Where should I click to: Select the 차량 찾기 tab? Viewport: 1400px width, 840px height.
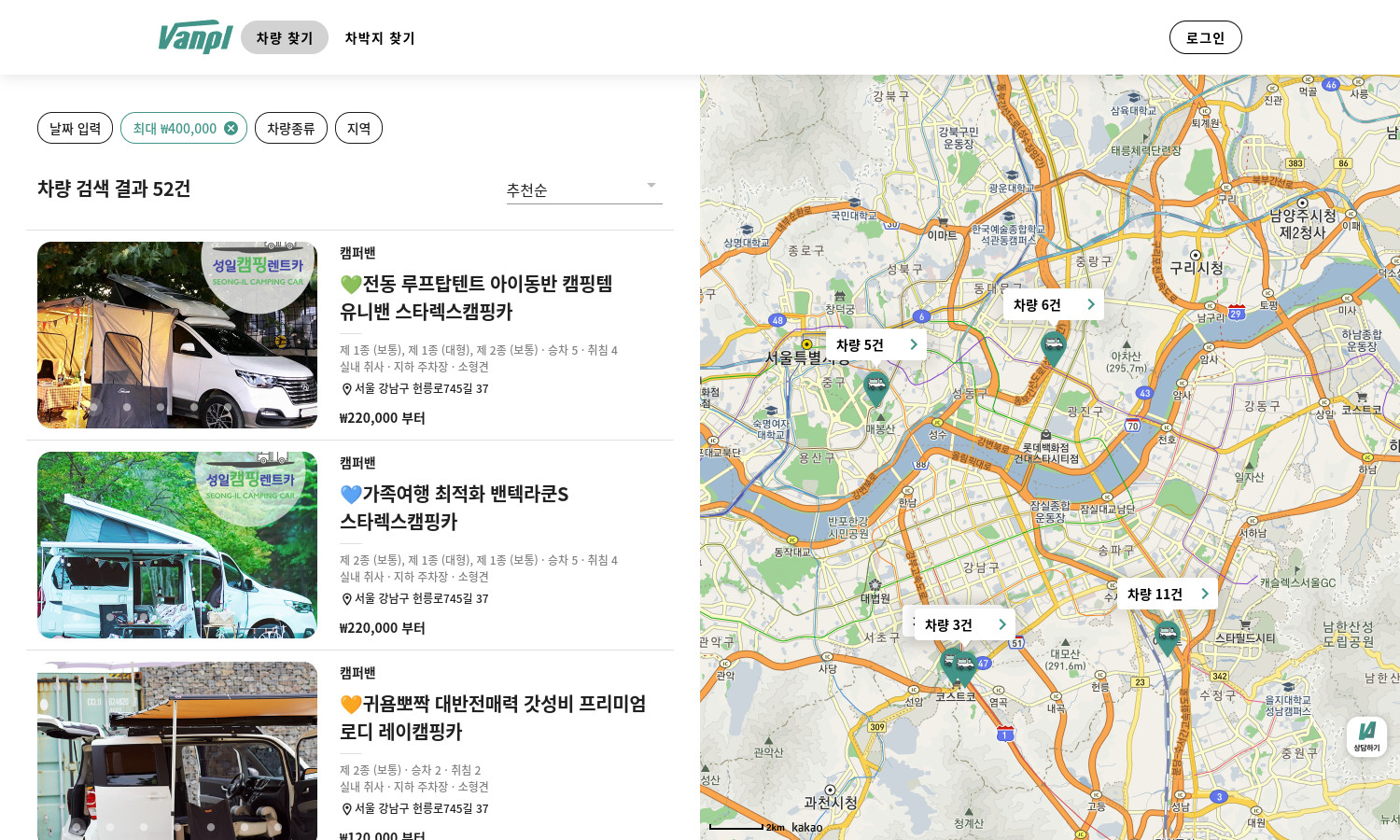click(285, 38)
